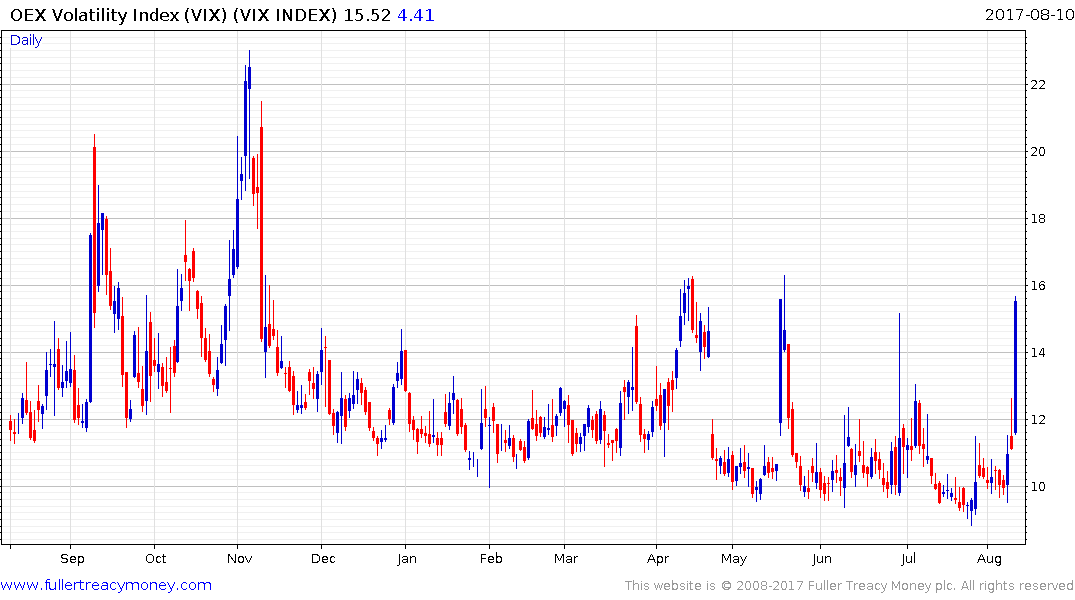This screenshot has height=600, width=1075.
Task: Click the 'Apr' month axis label
Action: pyautogui.click(x=657, y=558)
